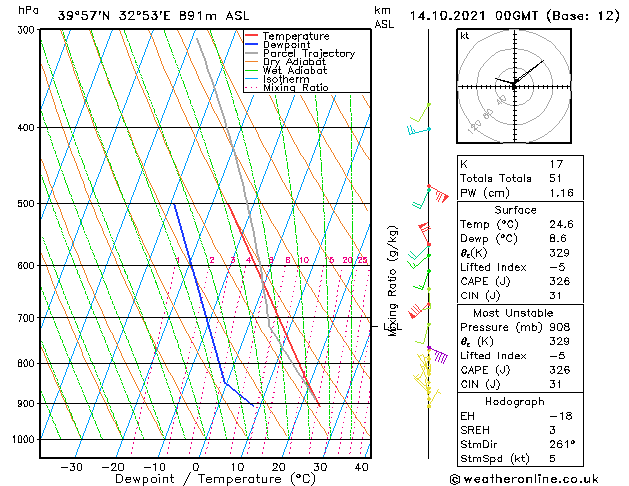Click the Parcel Trajectory legend entry
The width and height of the screenshot is (629, 486).
(x=300, y=53)
